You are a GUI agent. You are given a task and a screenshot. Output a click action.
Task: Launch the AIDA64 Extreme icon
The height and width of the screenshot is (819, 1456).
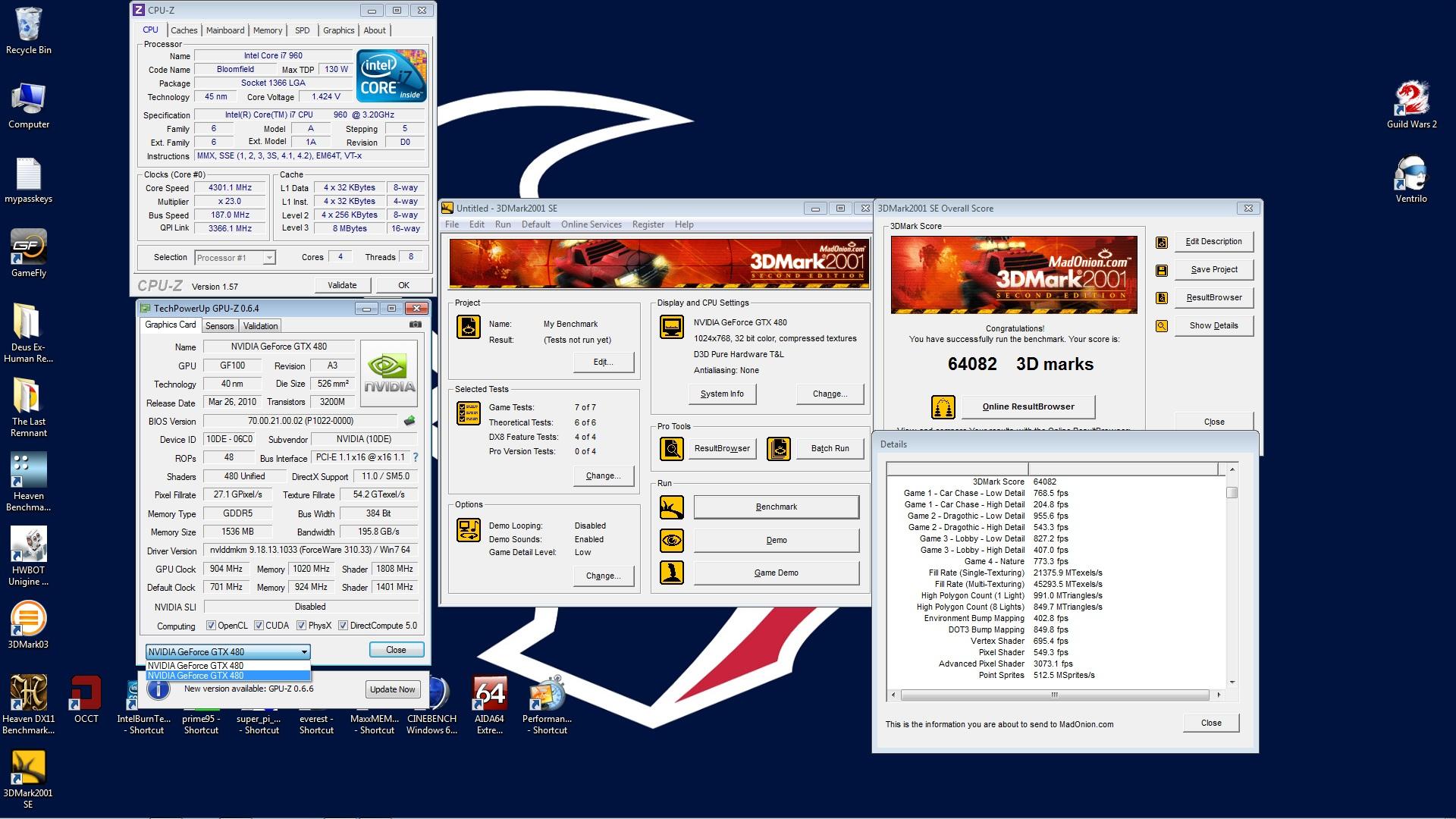click(x=490, y=705)
